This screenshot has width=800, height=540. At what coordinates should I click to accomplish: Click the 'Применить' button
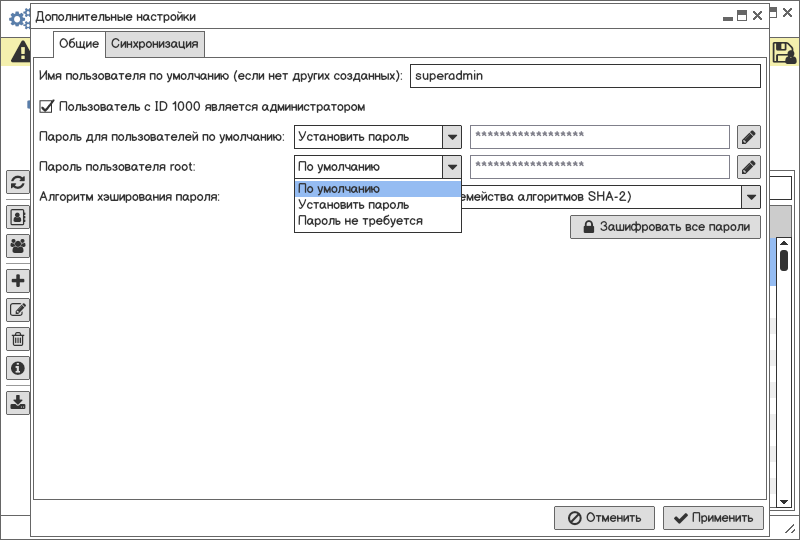tap(713, 518)
